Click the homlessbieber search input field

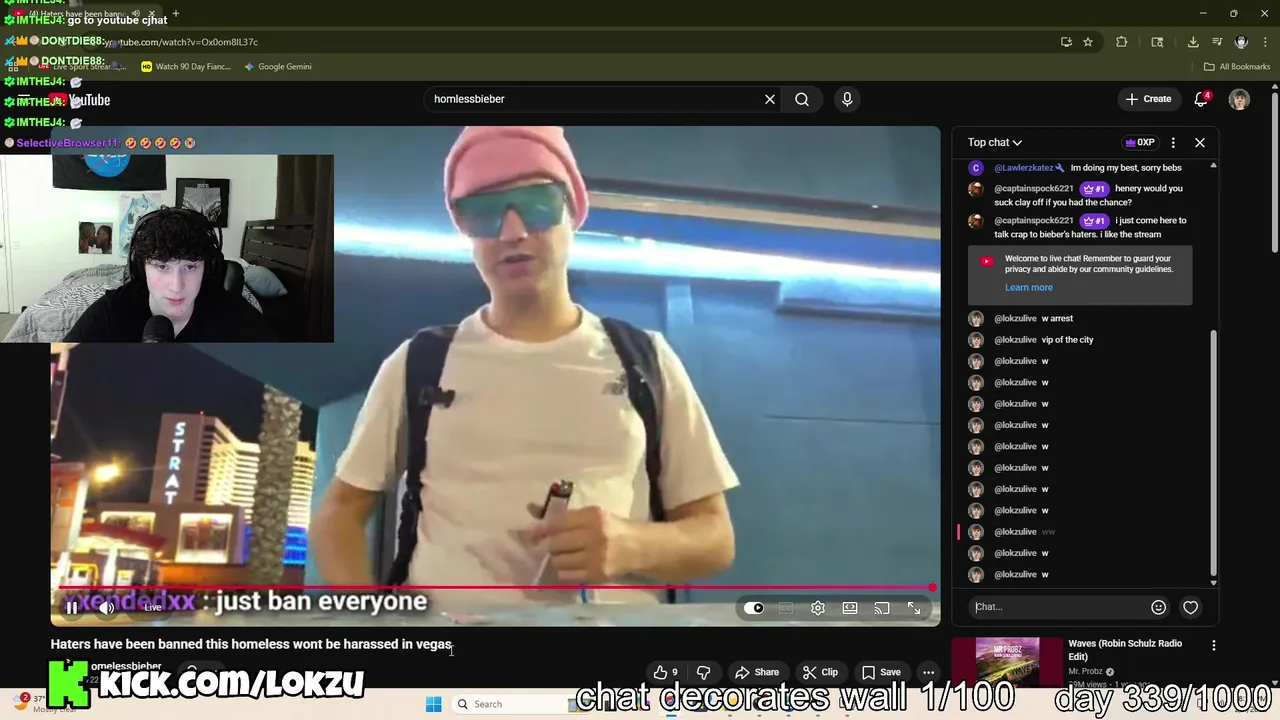click(590, 99)
